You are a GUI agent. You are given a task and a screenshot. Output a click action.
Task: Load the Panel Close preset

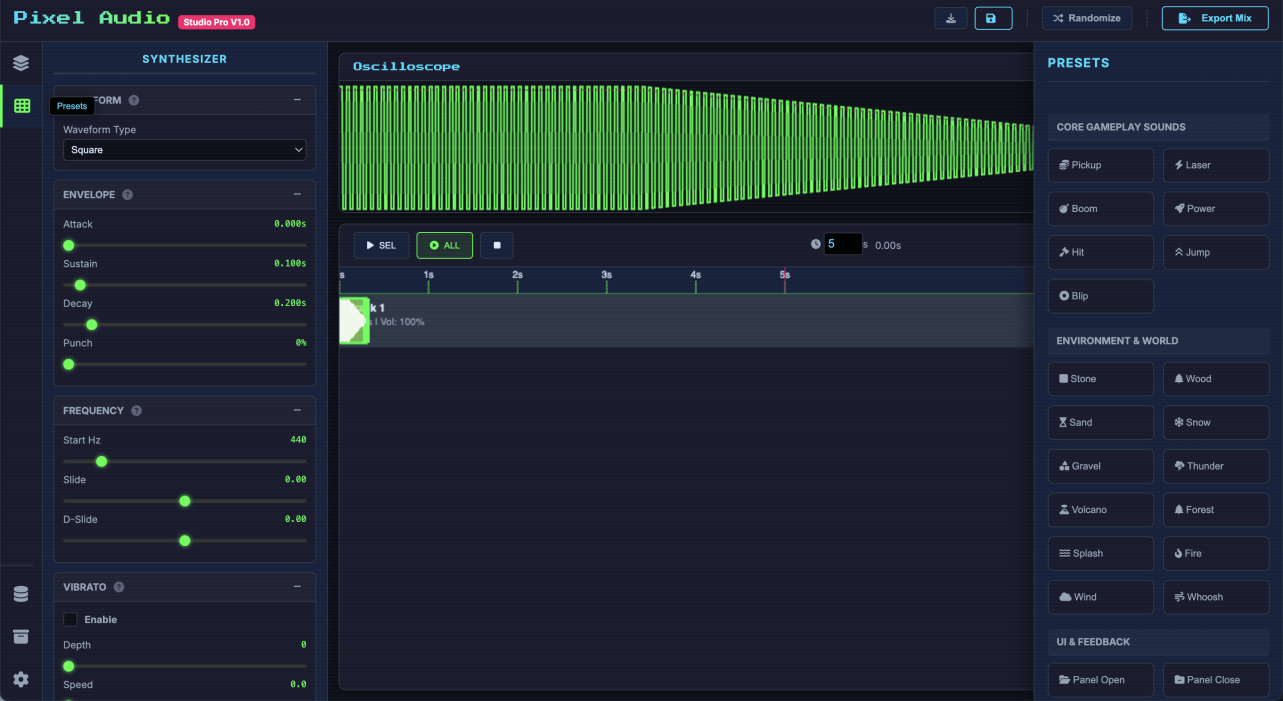coord(1216,680)
